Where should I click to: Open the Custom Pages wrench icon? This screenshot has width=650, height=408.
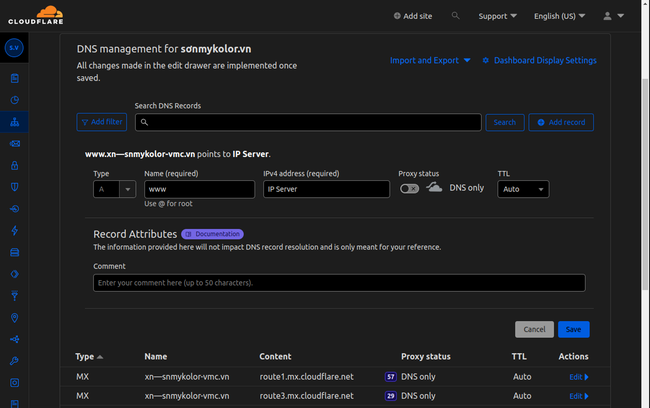[x=15, y=361]
